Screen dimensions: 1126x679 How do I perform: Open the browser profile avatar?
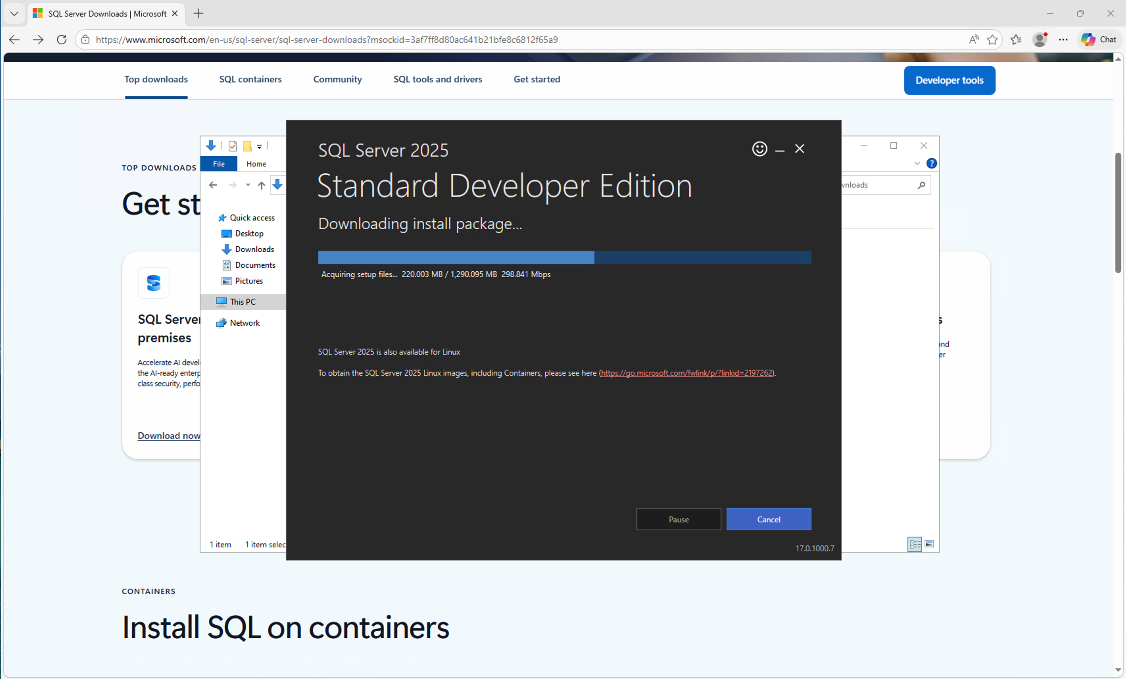pyautogui.click(x=1039, y=39)
